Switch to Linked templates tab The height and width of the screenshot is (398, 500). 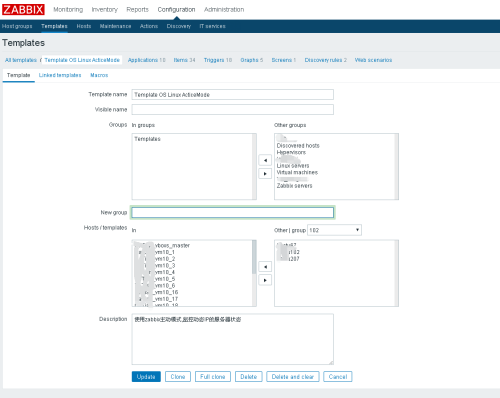point(60,75)
